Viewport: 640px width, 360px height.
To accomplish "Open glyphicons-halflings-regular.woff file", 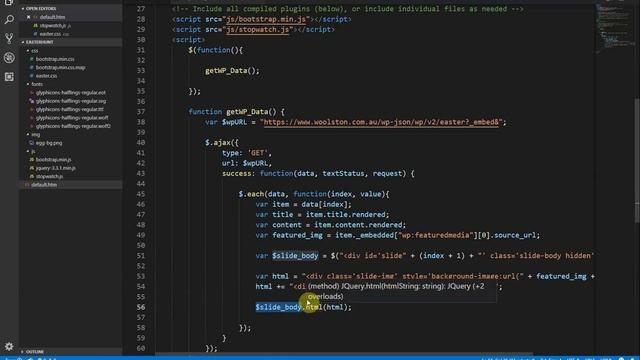I will coord(72,118).
